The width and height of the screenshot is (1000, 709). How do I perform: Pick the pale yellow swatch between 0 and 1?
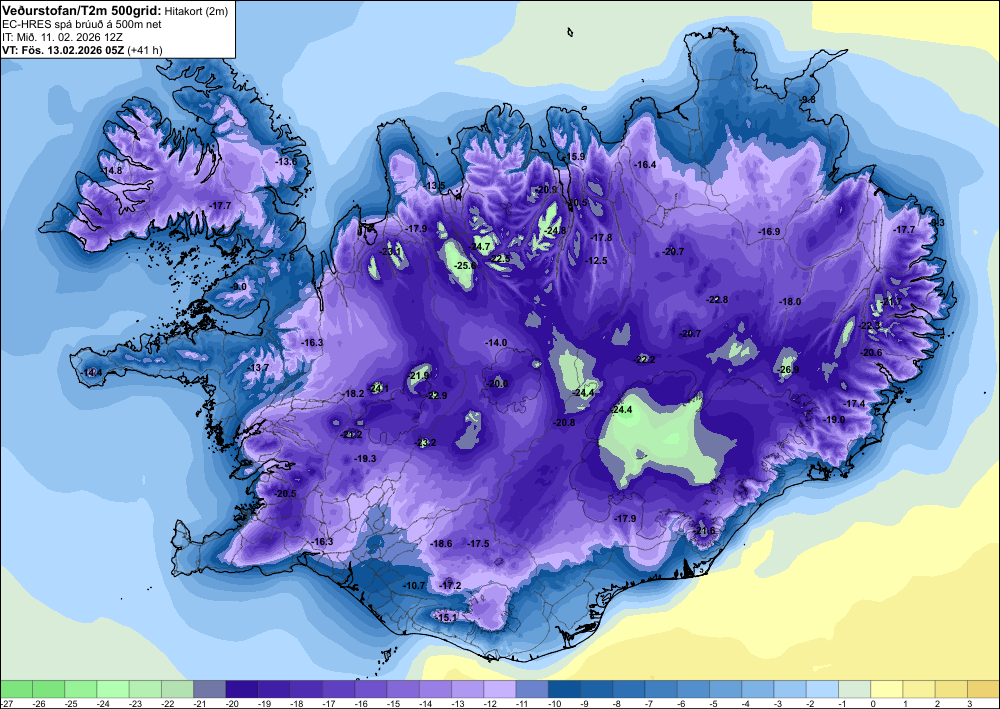[x=886, y=689]
